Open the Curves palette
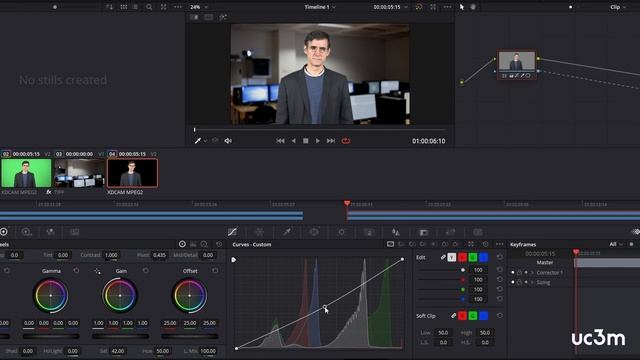640x360 pixels. click(232, 232)
